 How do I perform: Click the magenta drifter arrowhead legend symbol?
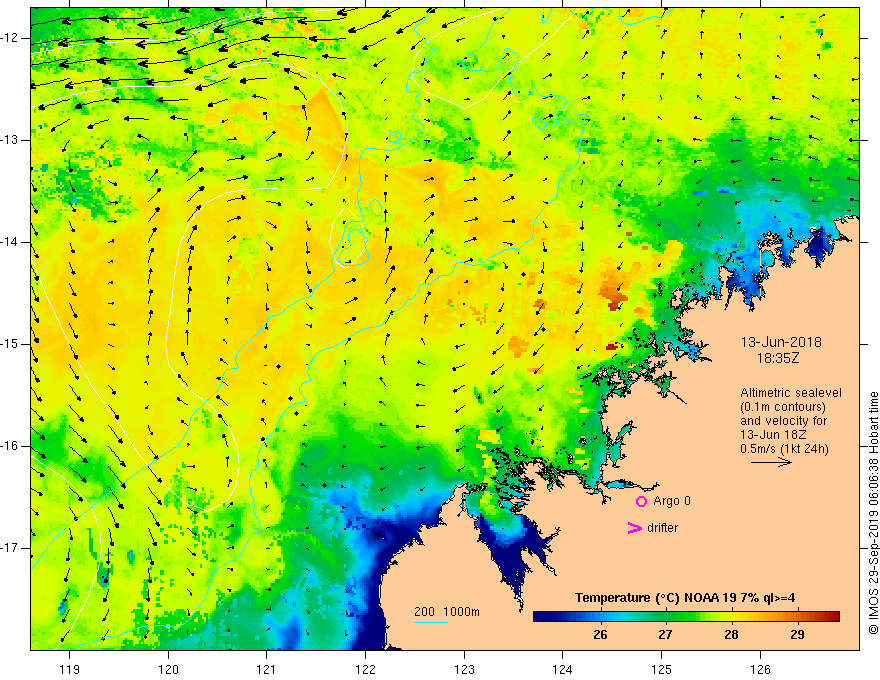point(635,528)
